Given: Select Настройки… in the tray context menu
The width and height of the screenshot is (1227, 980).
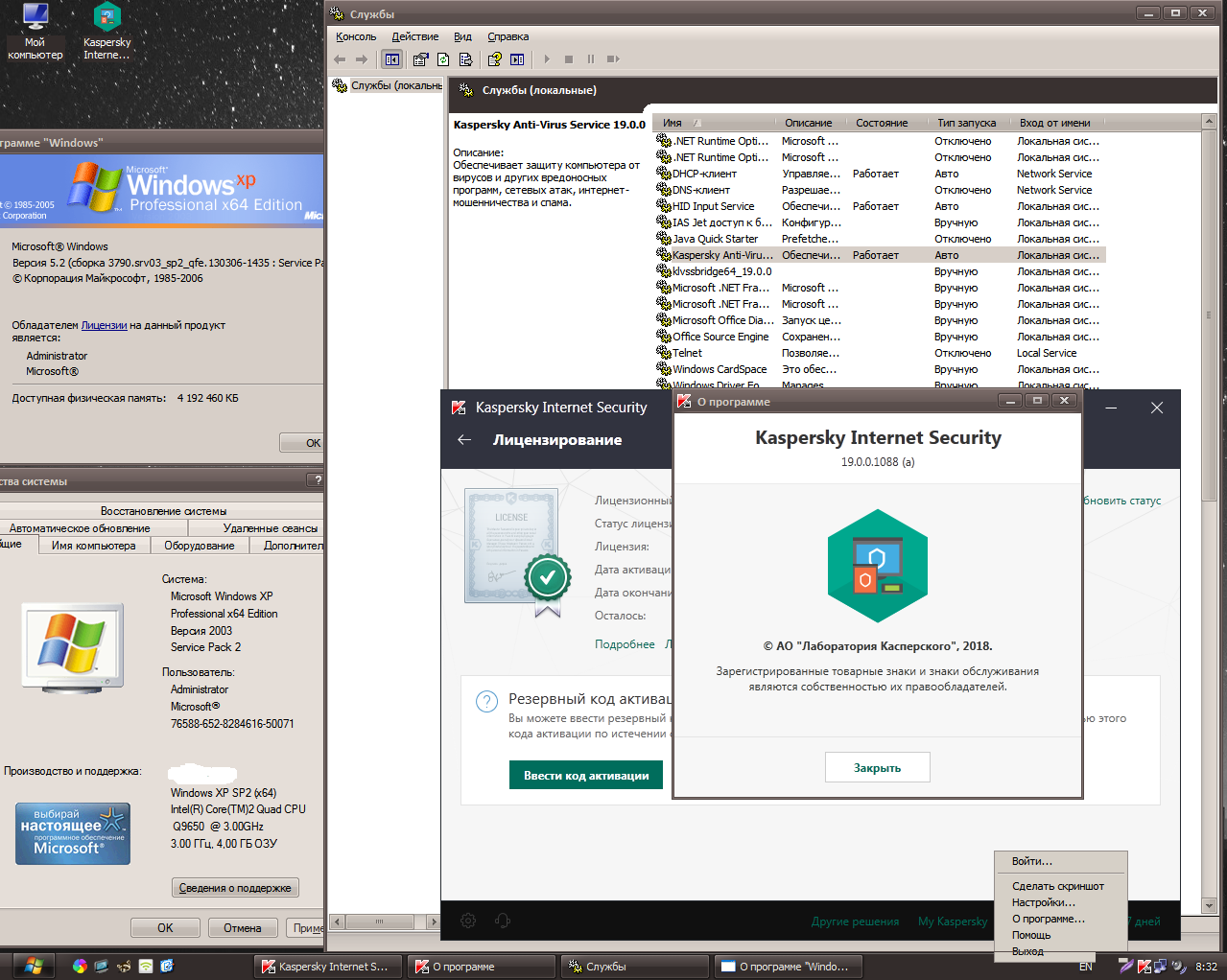Looking at the screenshot, I should point(1043,902).
